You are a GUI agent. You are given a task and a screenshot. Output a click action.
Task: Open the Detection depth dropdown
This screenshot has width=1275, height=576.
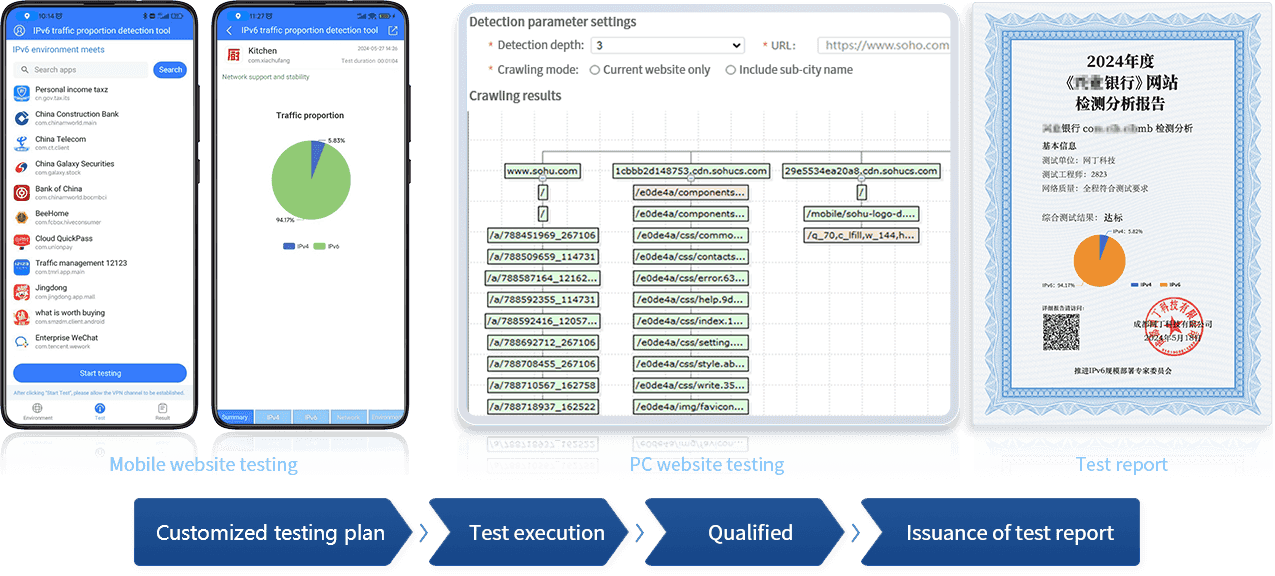667,45
